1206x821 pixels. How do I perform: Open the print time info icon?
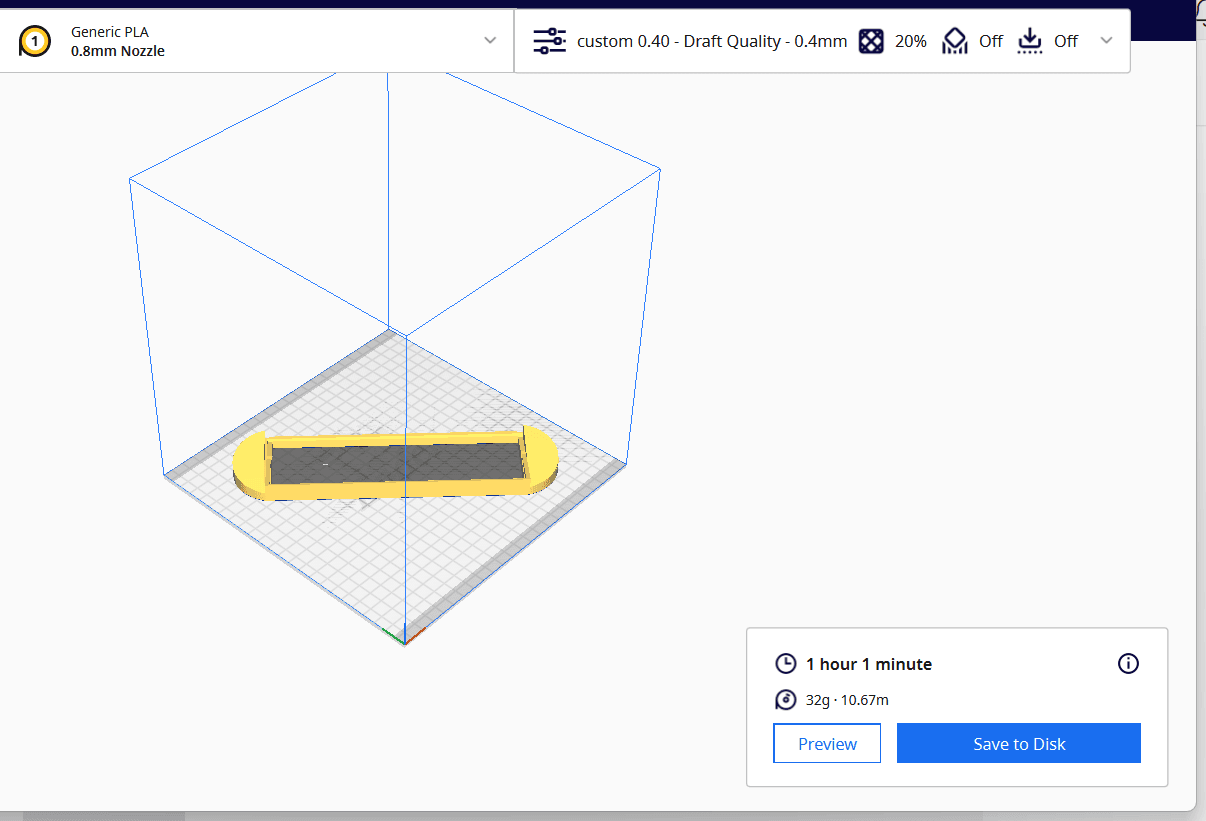click(1128, 663)
